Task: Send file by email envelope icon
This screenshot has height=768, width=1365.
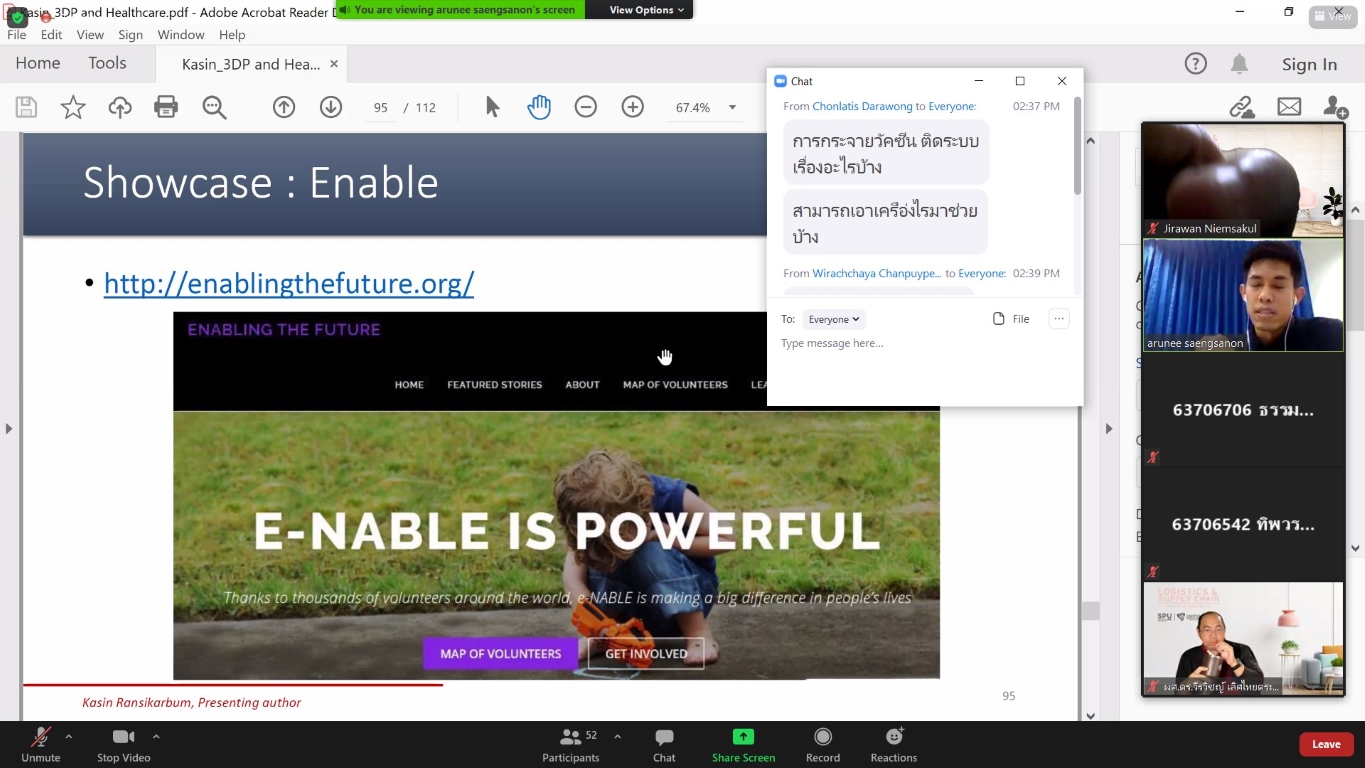Action: click(x=1289, y=107)
